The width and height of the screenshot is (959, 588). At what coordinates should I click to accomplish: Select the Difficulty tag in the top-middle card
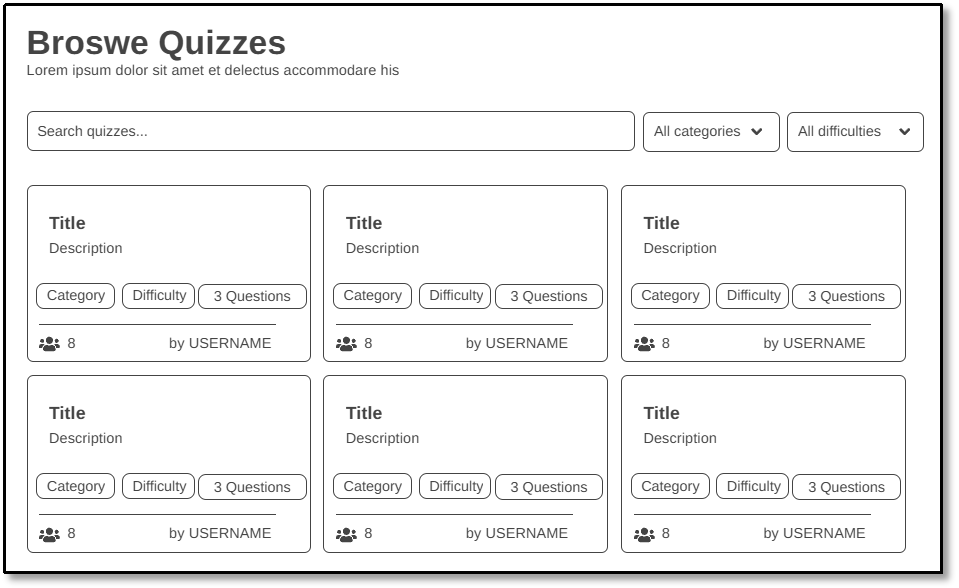coord(455,296)
